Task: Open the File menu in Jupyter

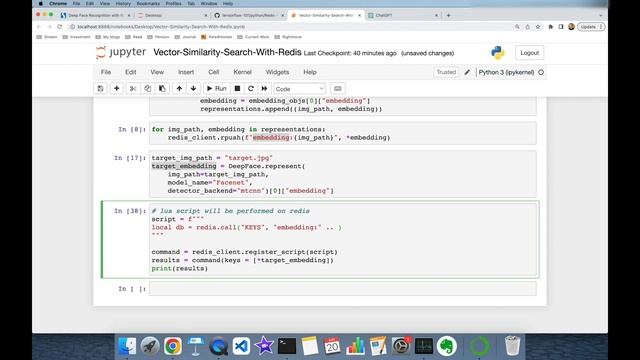Action: [106, 72]
